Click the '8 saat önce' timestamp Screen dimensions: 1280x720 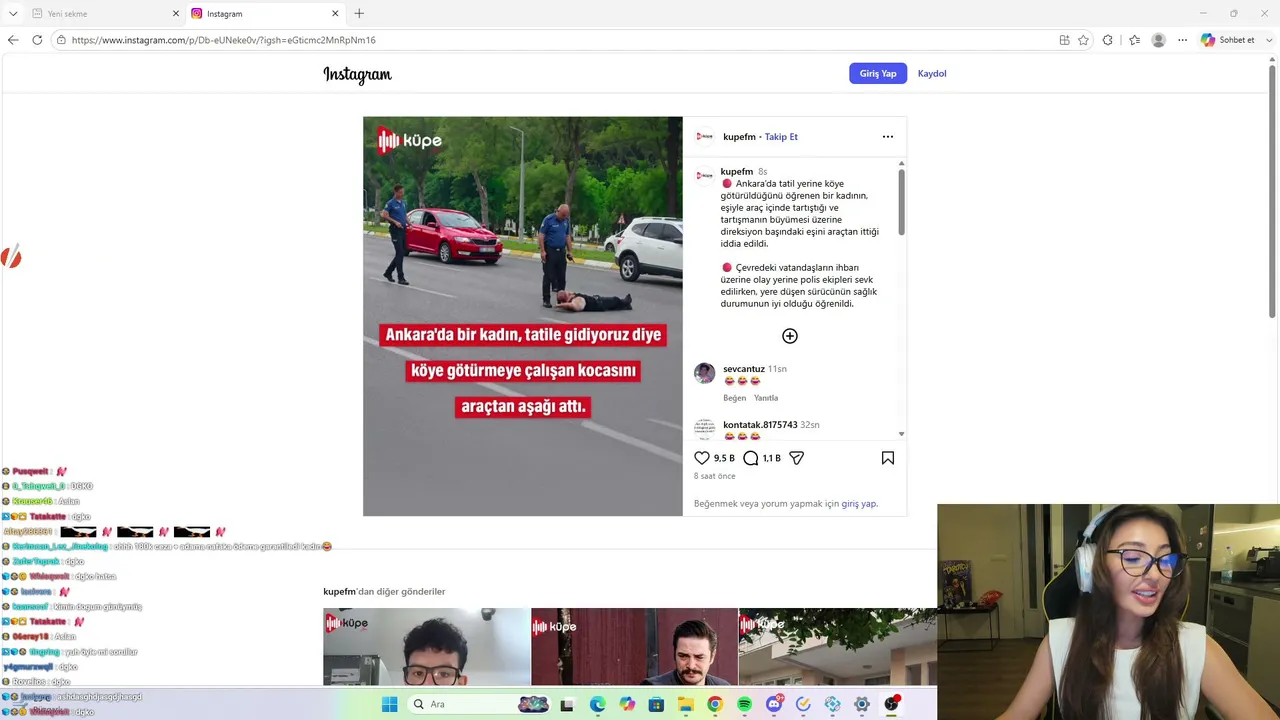(x=715, y=476)
